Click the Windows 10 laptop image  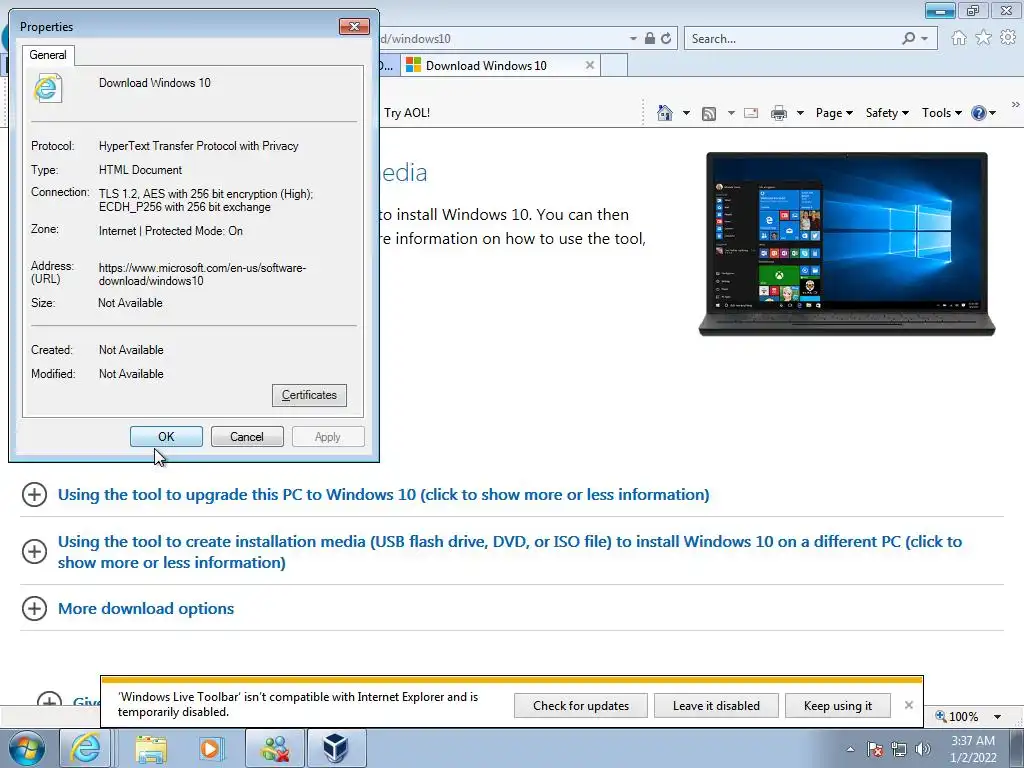pyautogui.click(x=846, y=244)
